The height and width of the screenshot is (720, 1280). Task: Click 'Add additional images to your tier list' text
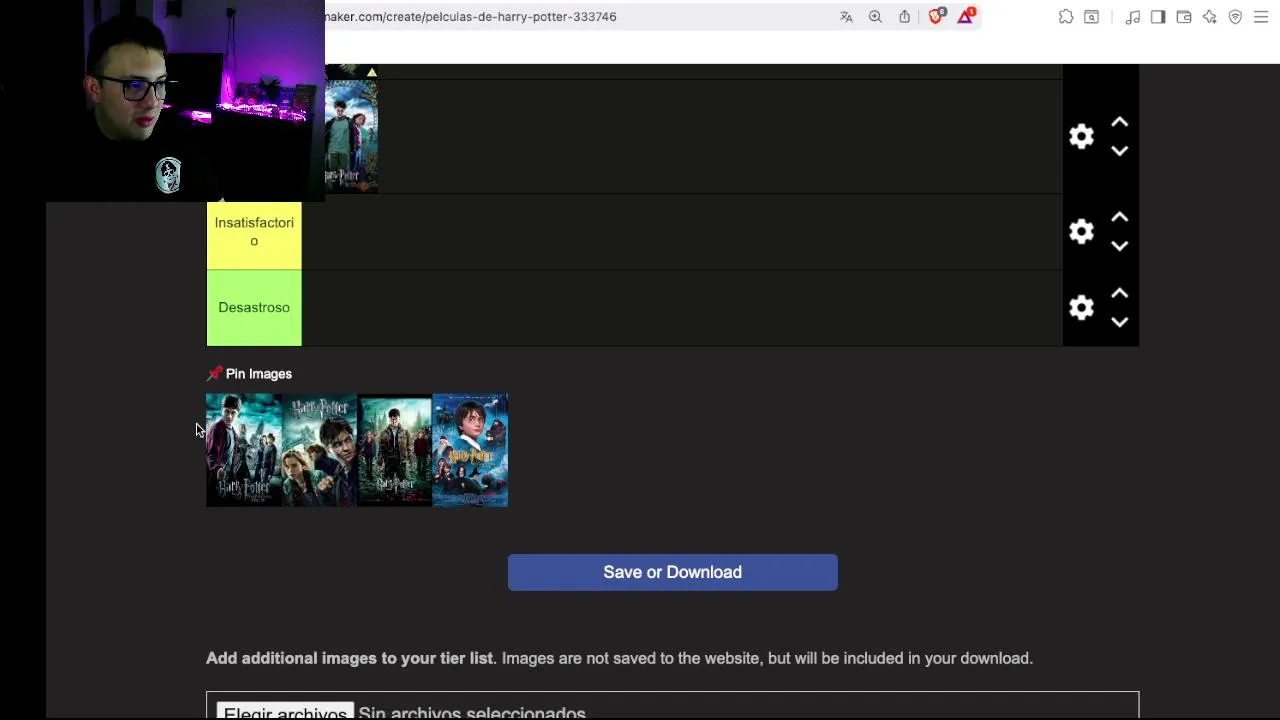(350, 658)
